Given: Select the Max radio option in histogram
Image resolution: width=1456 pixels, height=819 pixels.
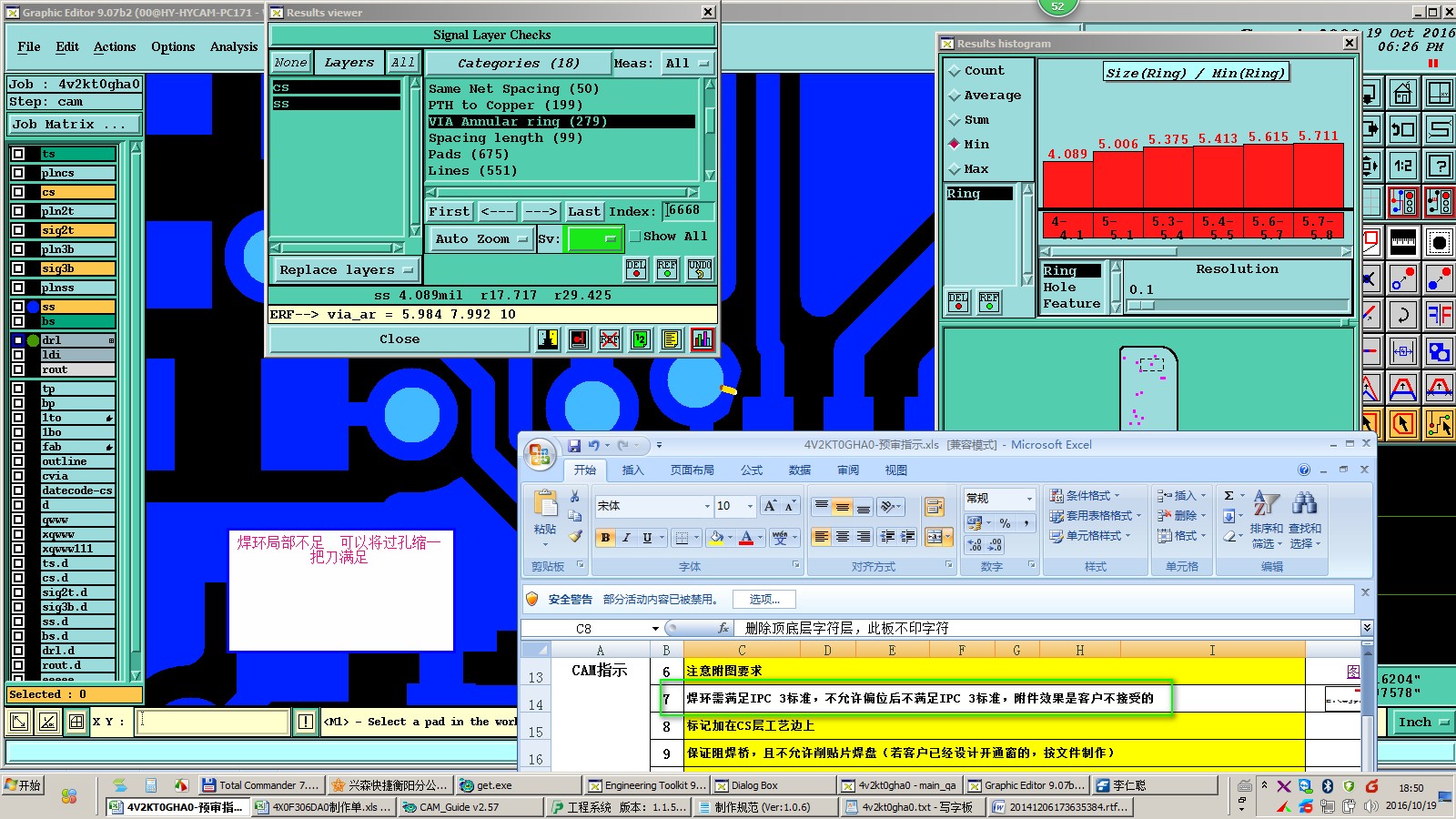Looking at the screenshot, I should [x=955, y=168].
